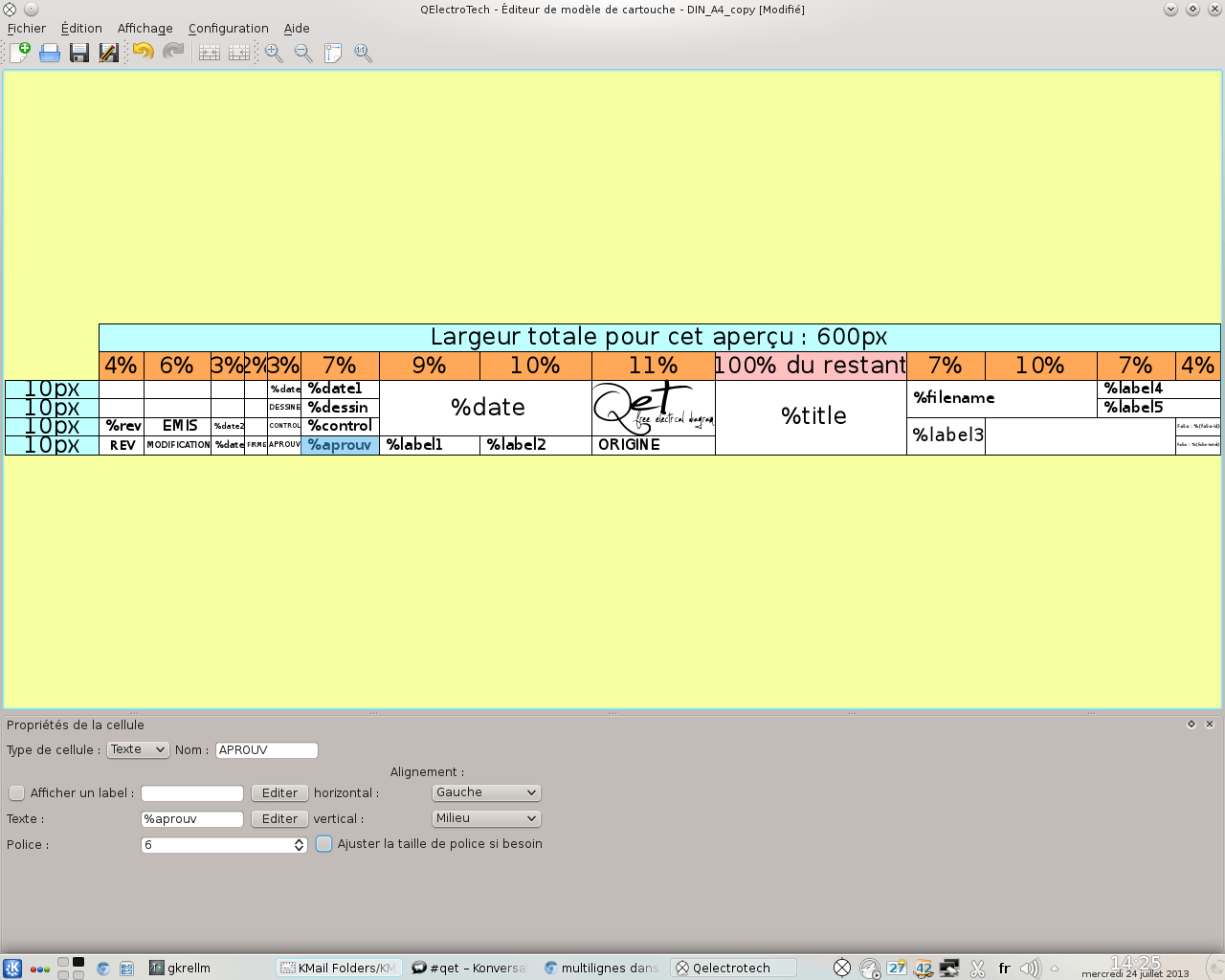Screen dimensions: 1225x980
Task: Open the Fichier menu
Action: [x=27, y=28]
